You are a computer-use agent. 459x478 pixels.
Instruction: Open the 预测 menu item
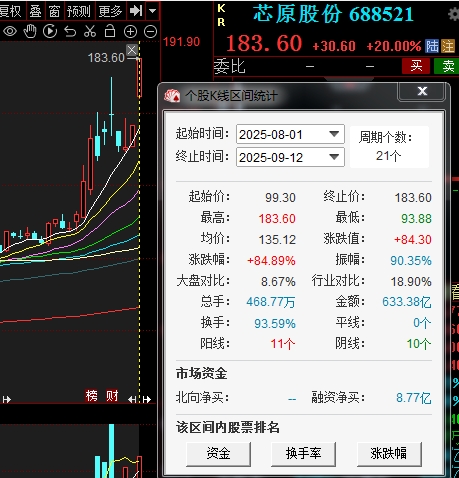pos(79,11)
